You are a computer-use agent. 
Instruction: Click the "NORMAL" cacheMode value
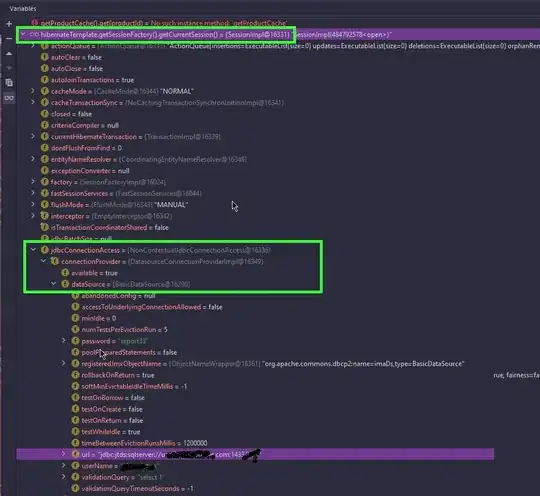point(177,91)
